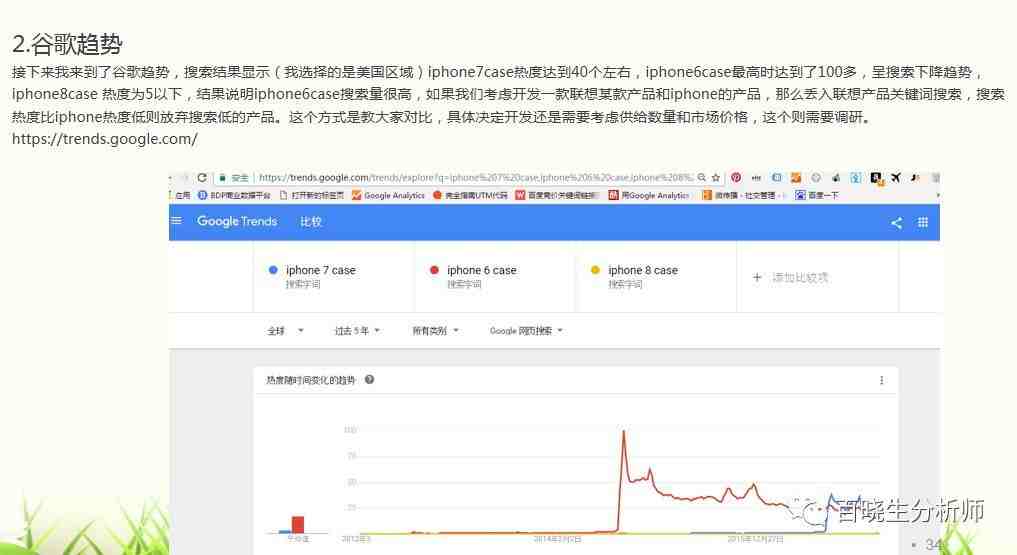Viewport: 1017px width, 555px height.
Task: Click the share icon in Trends header
Action: point(896,222)
